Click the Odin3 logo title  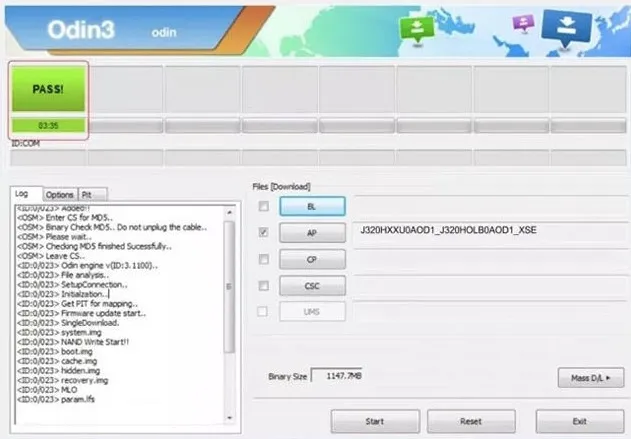[x=81, y=30]
